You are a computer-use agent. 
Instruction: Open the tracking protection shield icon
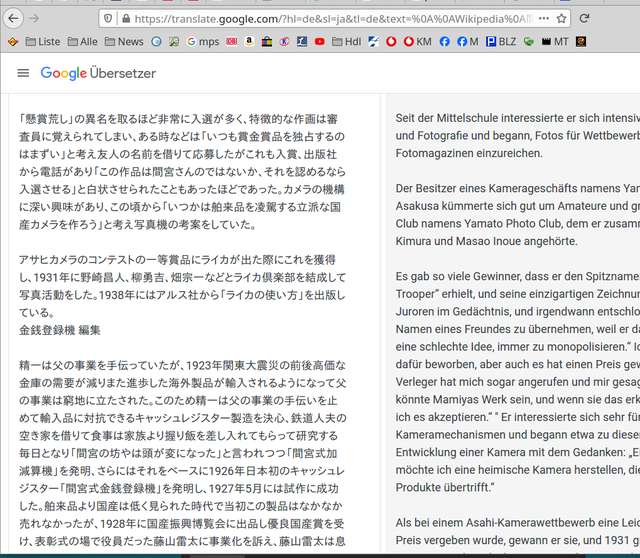tap(108, 18)
